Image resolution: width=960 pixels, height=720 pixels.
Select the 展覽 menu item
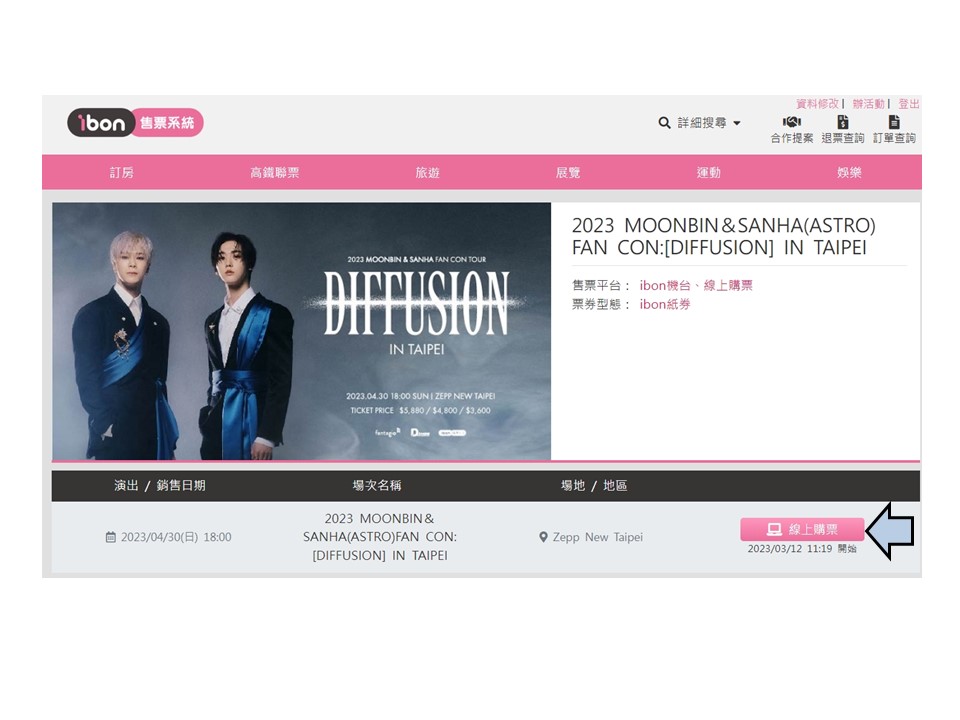pyautogui.click(x=568, y=173)
